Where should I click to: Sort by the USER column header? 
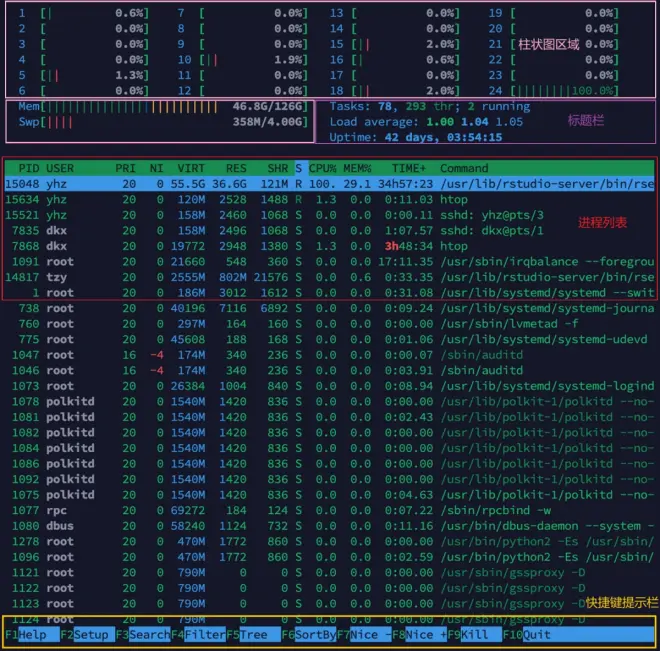click(x=60, y=168)
